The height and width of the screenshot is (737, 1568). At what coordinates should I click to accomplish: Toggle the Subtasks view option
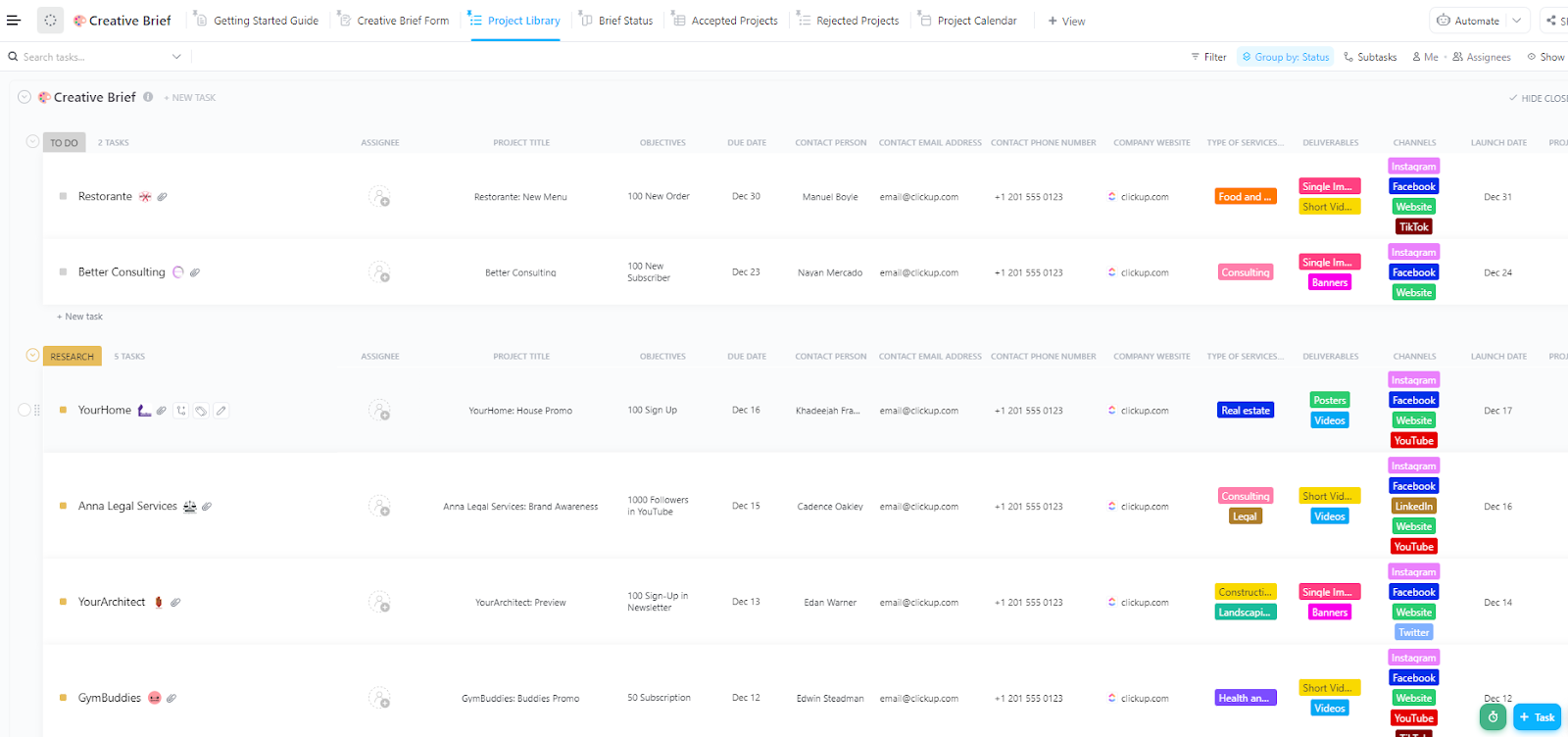(1370, 57)
